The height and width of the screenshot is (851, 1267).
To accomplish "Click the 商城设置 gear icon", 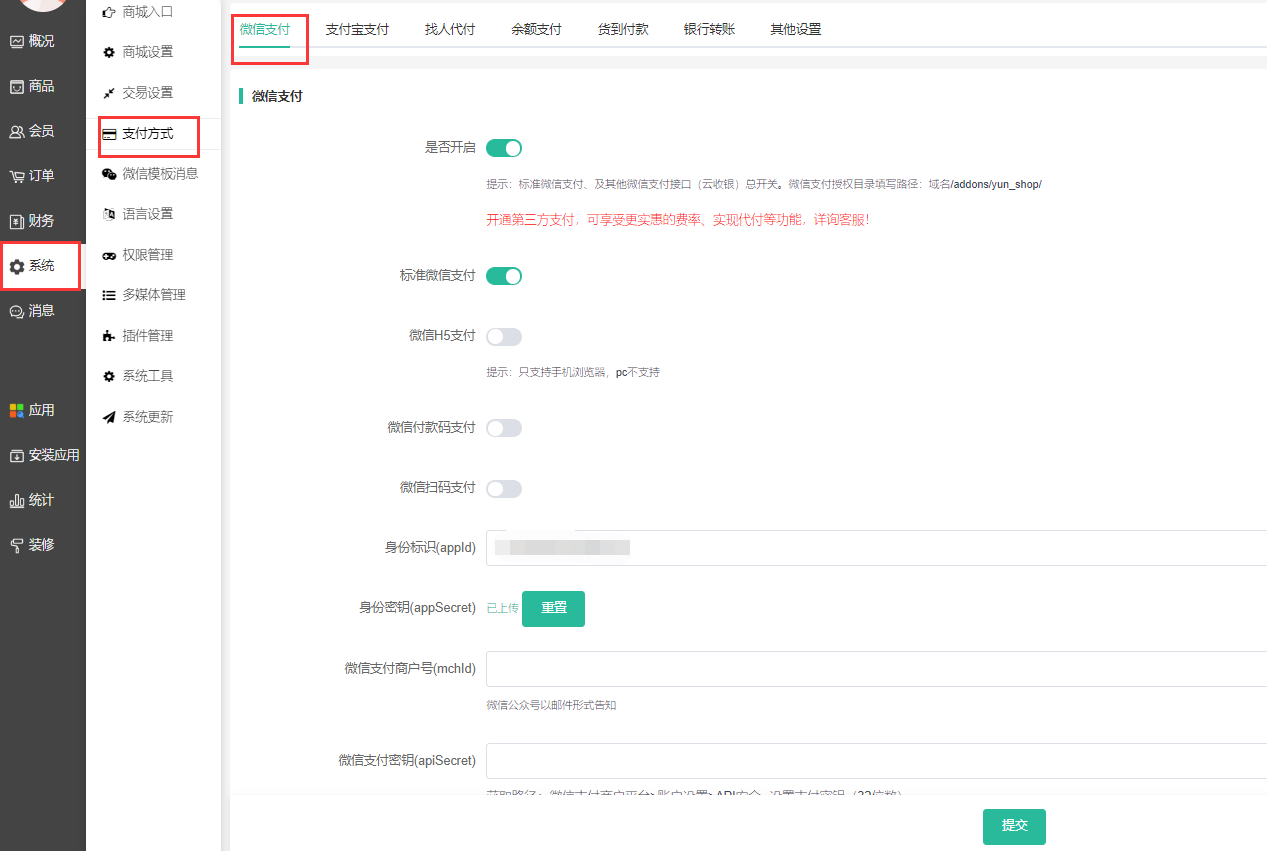I will click(x=109, y=52).
